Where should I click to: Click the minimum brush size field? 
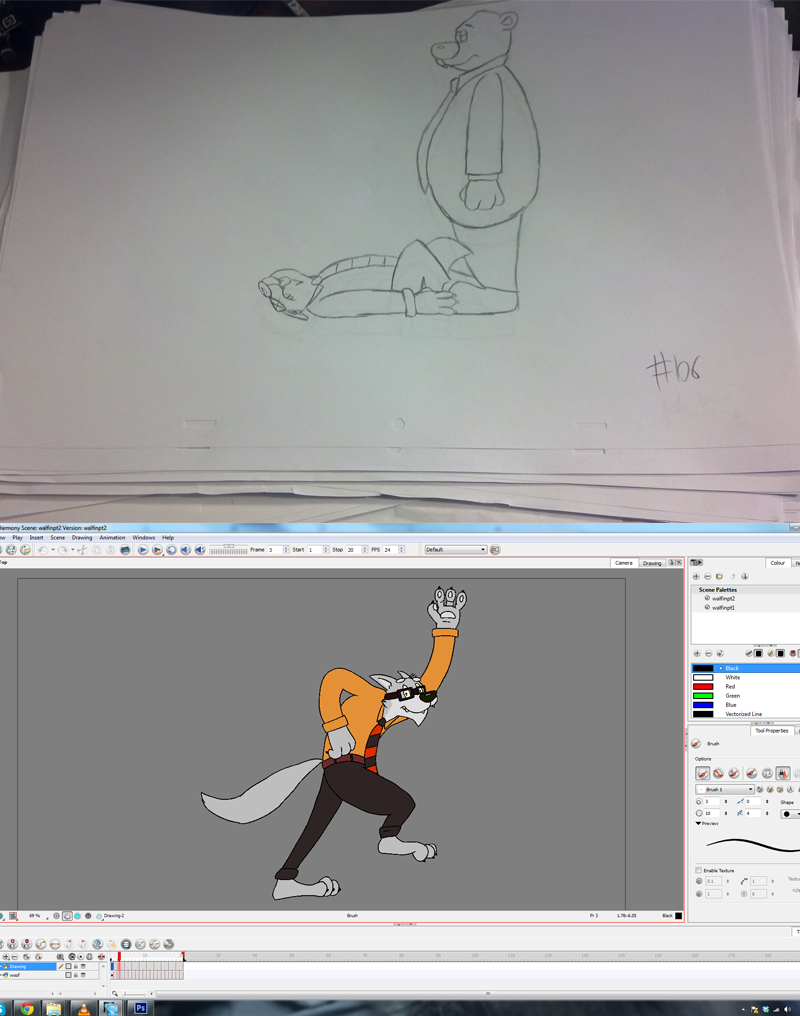tap(713, 802)
